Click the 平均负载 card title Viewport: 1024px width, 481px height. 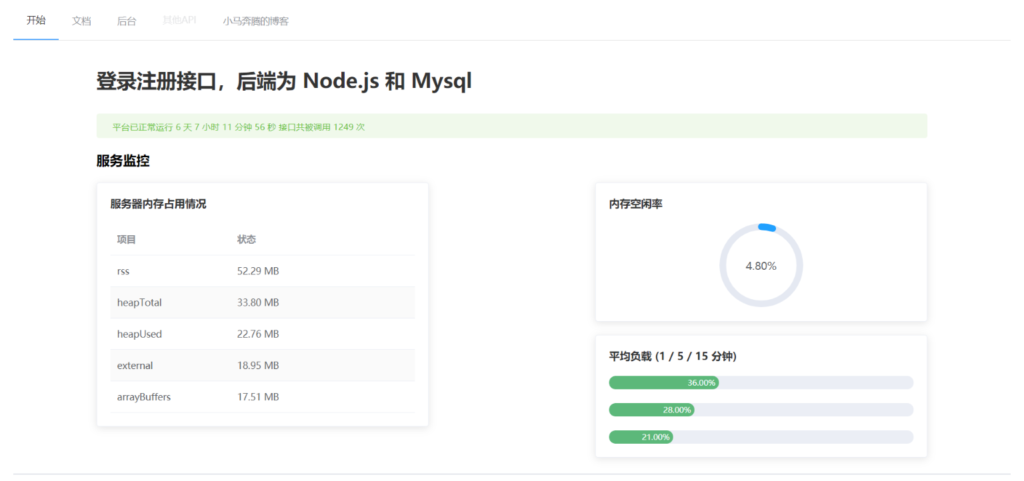pyautogui.click(x=673, y=356)
